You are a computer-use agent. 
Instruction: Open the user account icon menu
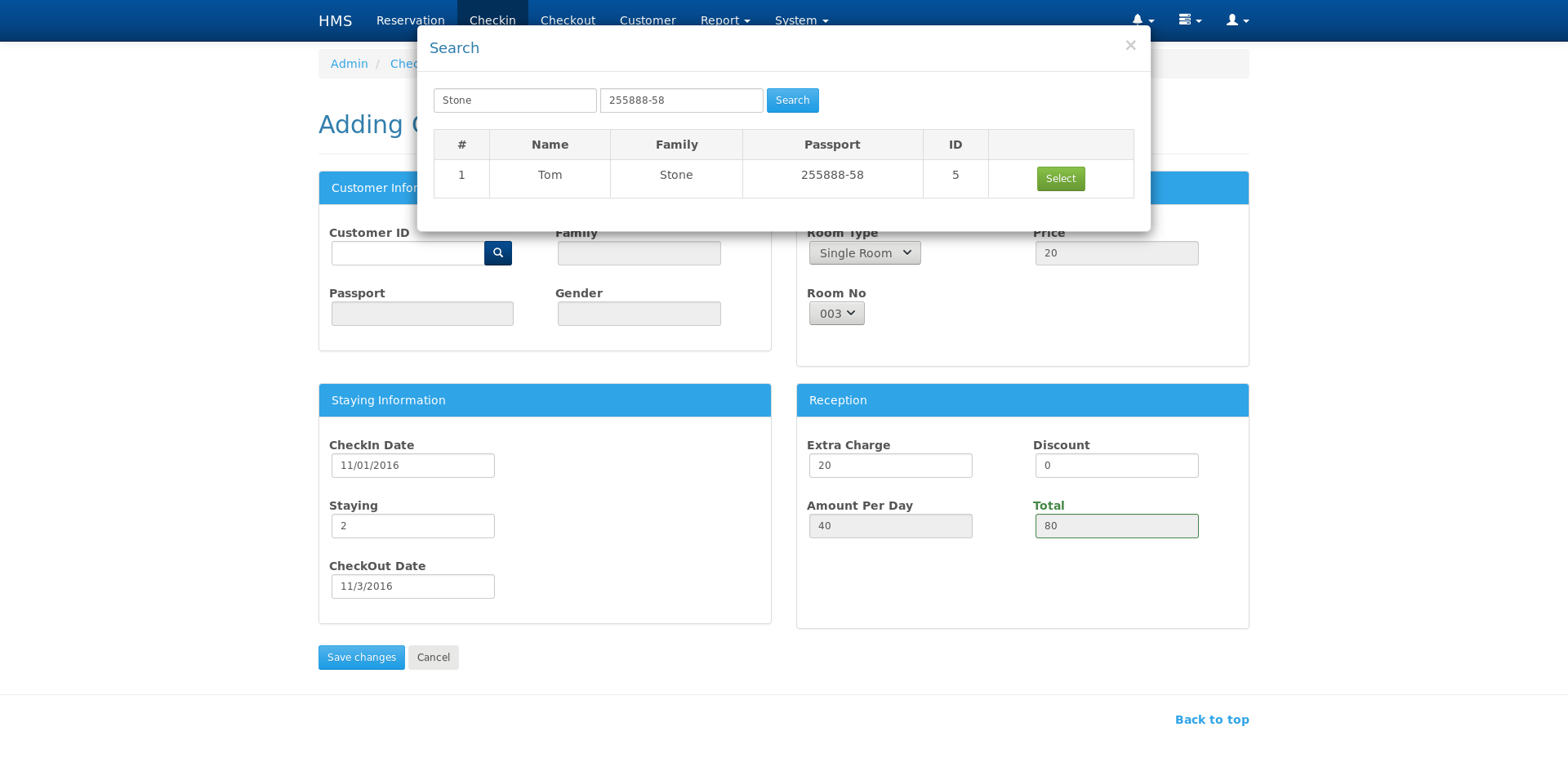(x=1235, y=20)
